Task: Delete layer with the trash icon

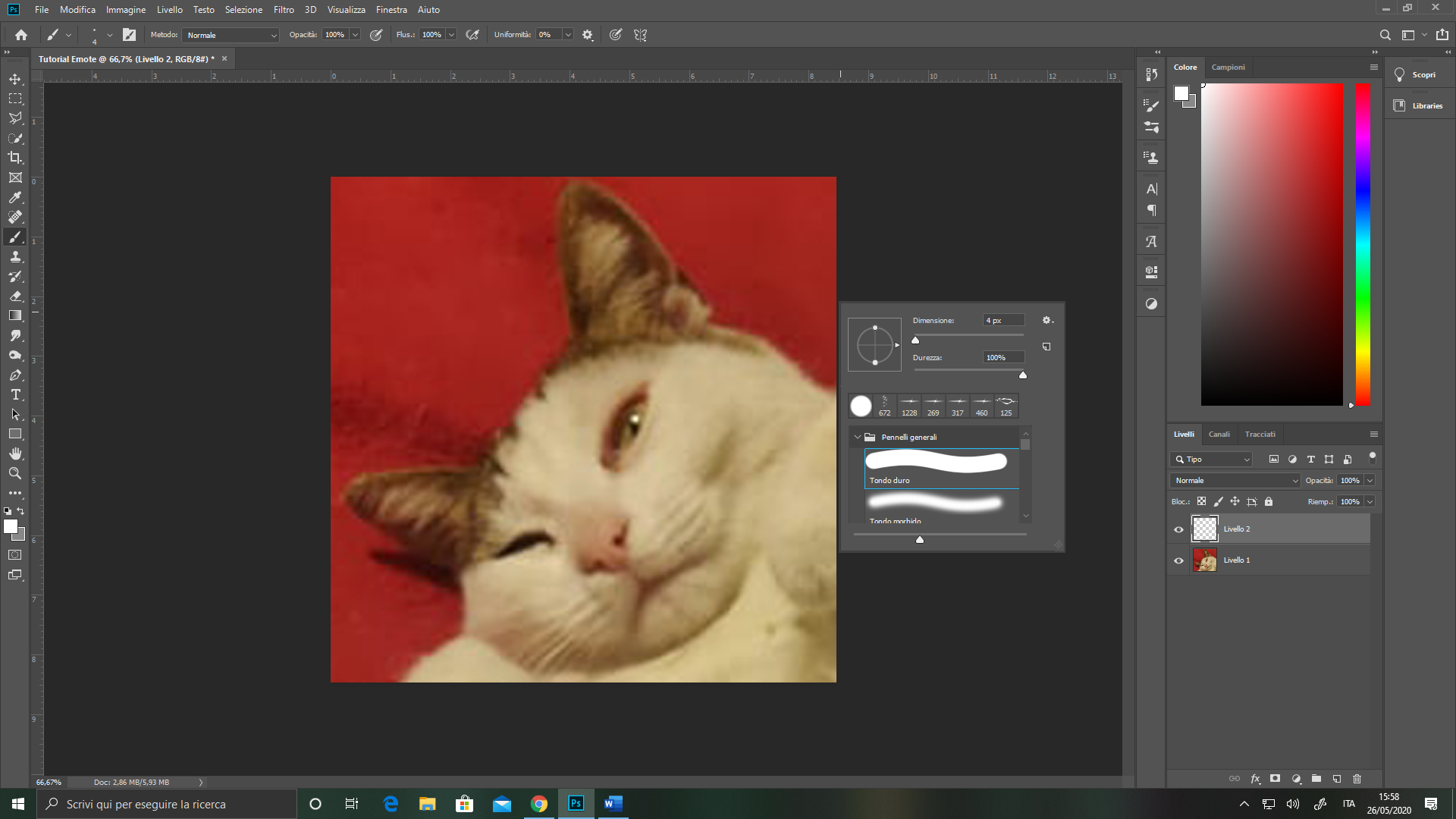Action: (1357, 779)
